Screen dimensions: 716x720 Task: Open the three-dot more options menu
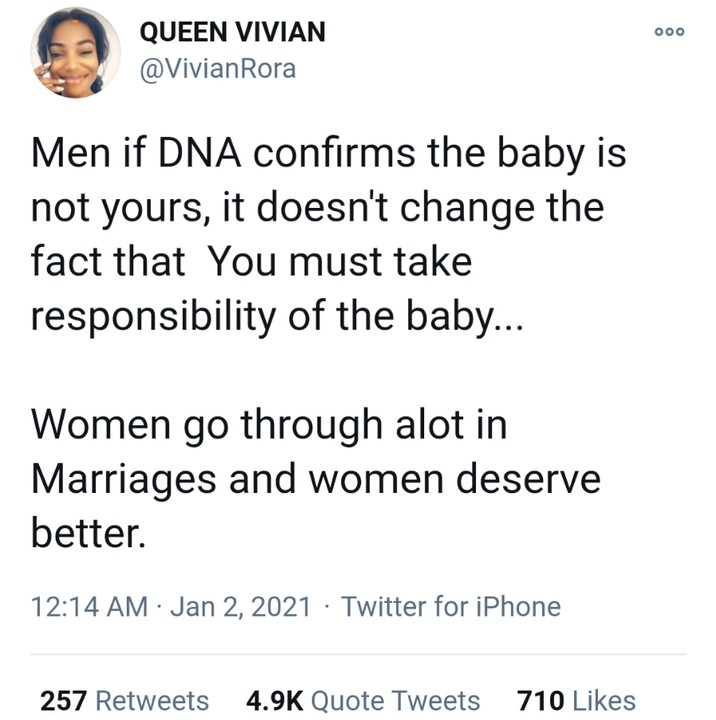(x=669, y=31)
